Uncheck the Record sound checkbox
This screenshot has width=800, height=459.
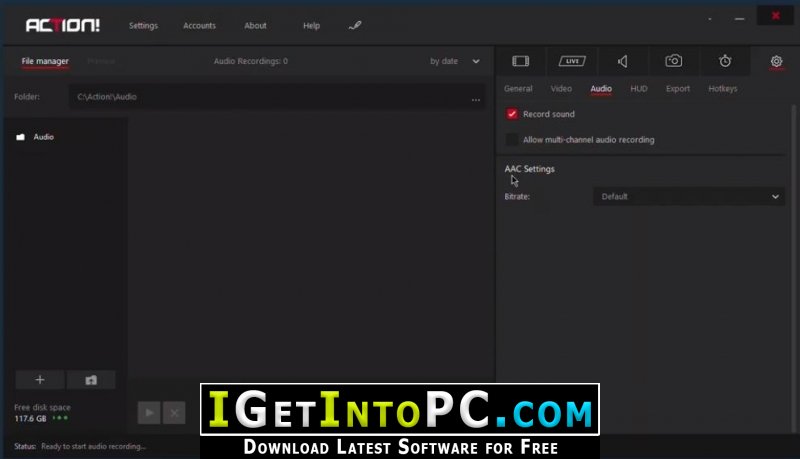pos(512,114)
